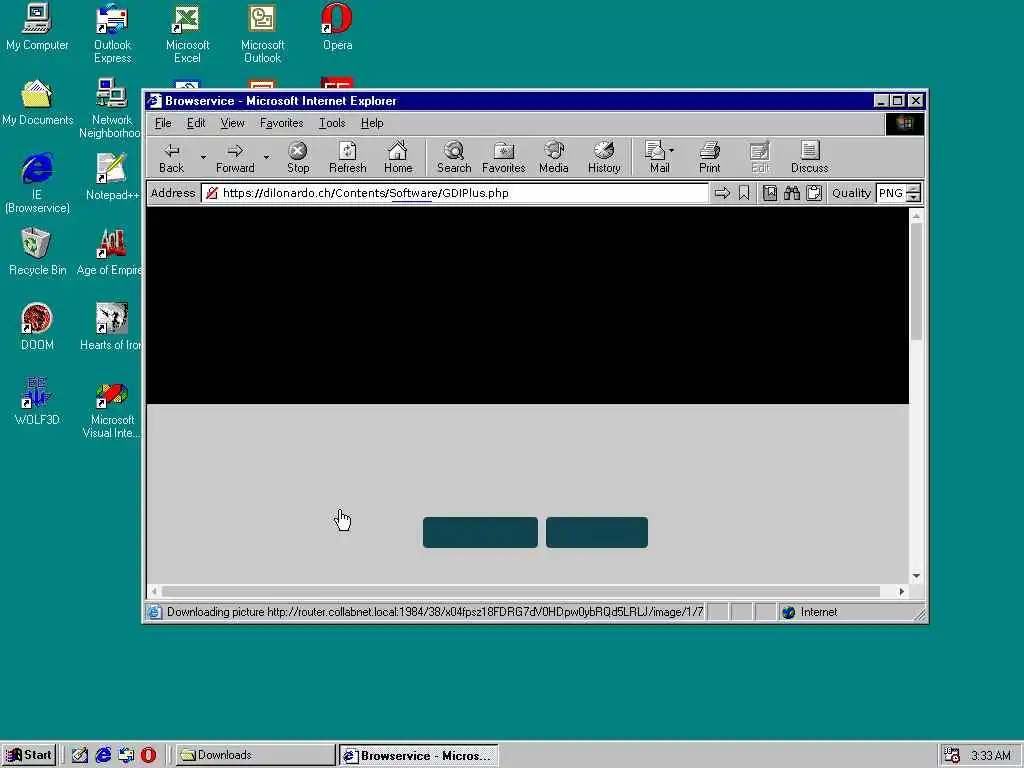This screenshot has width=1024, height=768.
Task: Click the vertical scrollbar down arrow
Action: 916,576
